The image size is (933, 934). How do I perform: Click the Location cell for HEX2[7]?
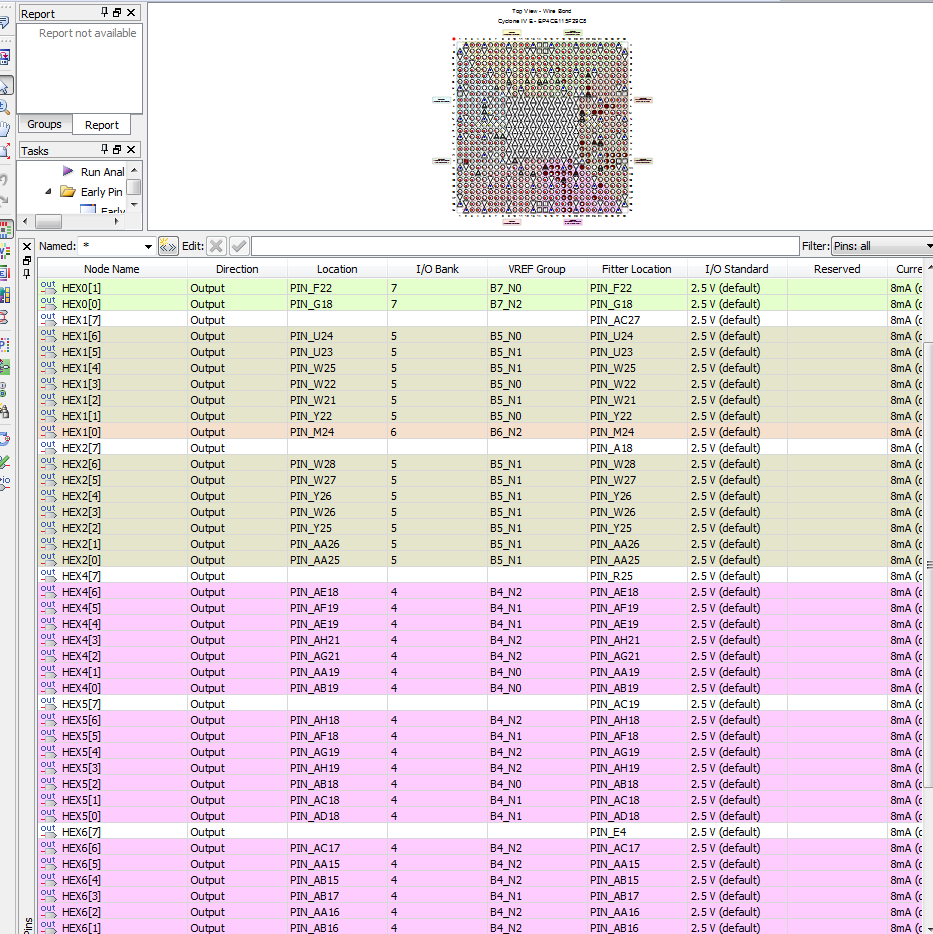pos(337,448)
